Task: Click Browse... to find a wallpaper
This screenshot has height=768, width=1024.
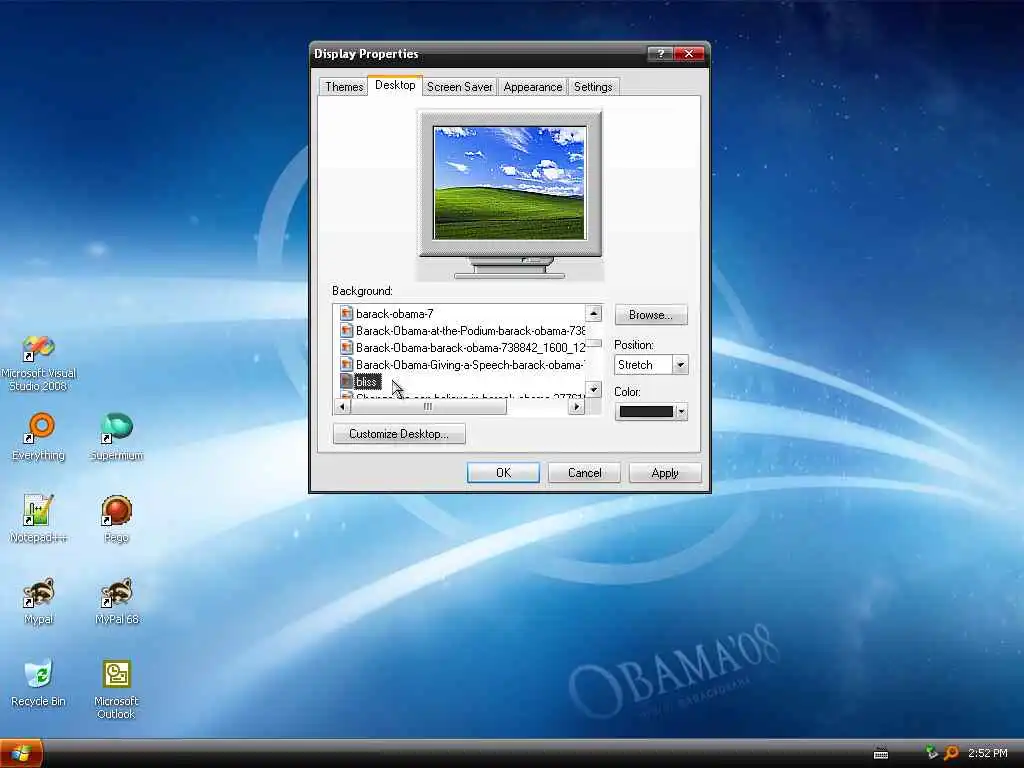Action: [x=650, y=315]
